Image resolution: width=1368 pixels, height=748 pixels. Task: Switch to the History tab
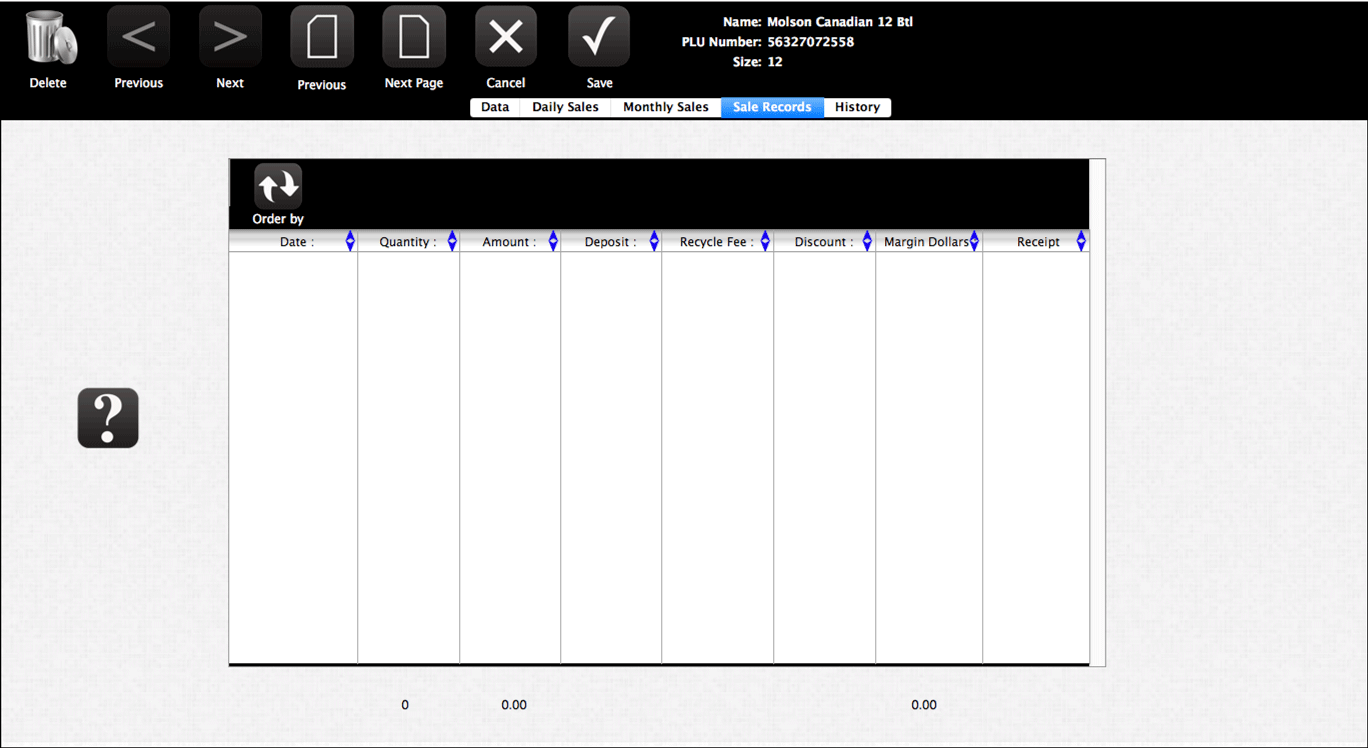pos(857,107)
